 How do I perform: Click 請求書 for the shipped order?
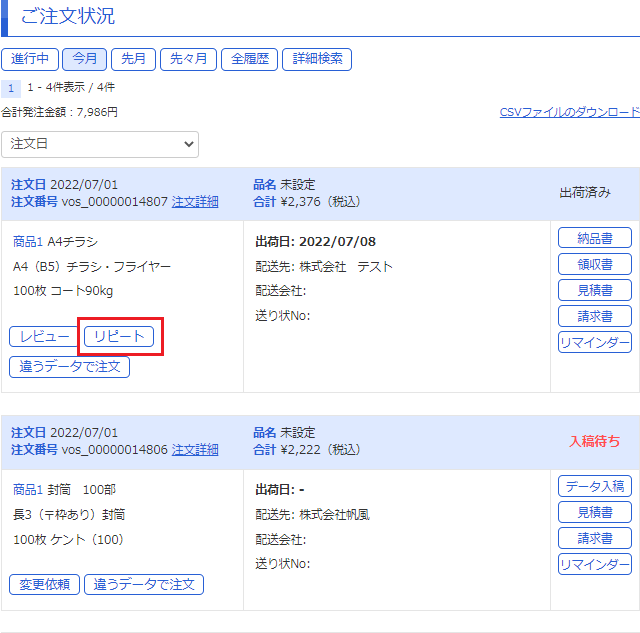(x=594, y=316)
